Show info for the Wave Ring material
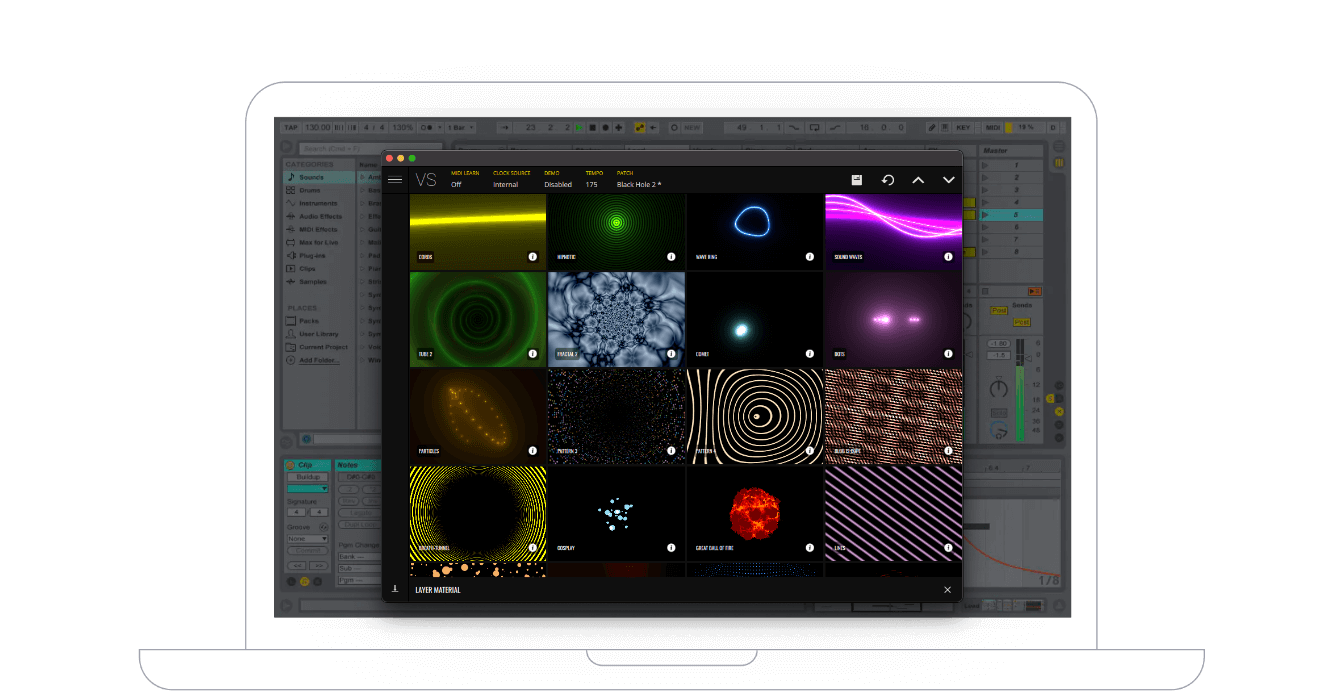1344x692 pixels. coord(809,257)
